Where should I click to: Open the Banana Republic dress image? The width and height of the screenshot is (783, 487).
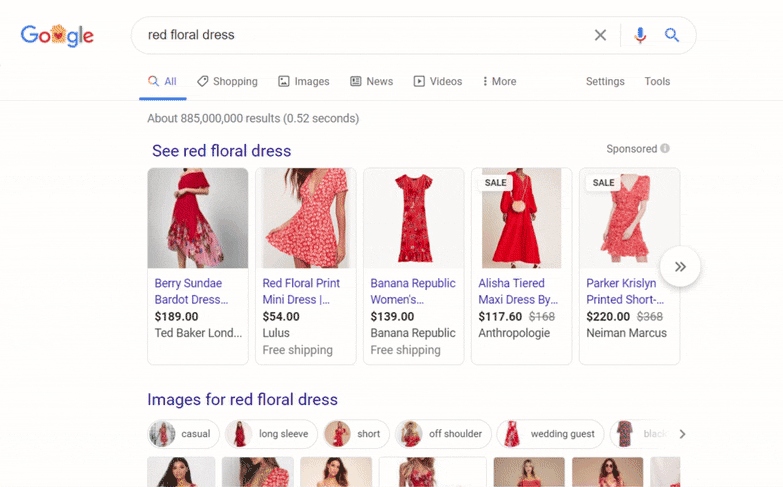click(x=413, y=218)
